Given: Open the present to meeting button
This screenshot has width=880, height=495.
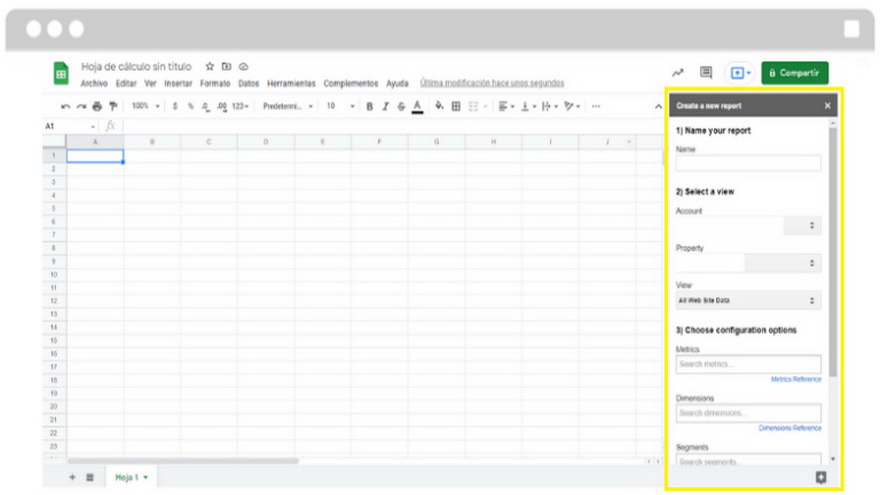Looking at the screenshot, I should pos(740,73).
